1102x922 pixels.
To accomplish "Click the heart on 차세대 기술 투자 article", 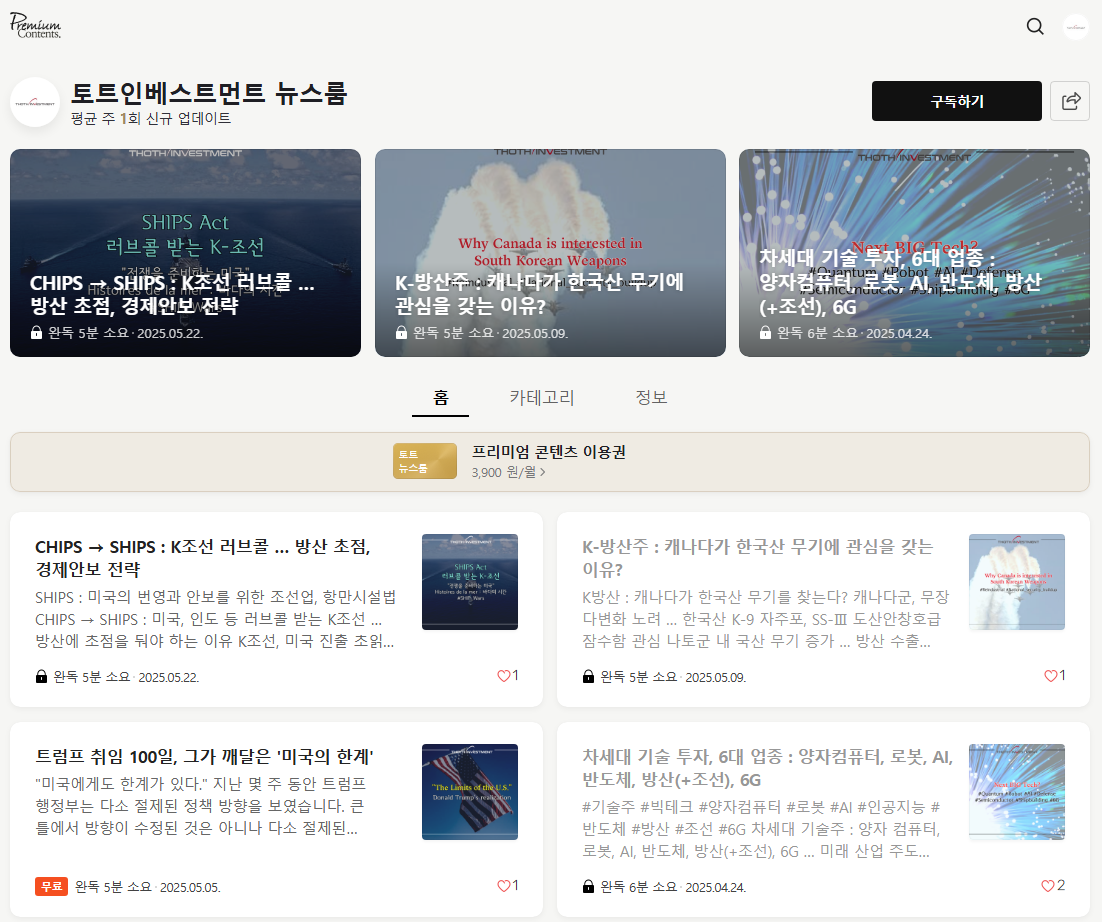I will (x=1048, y=886).
